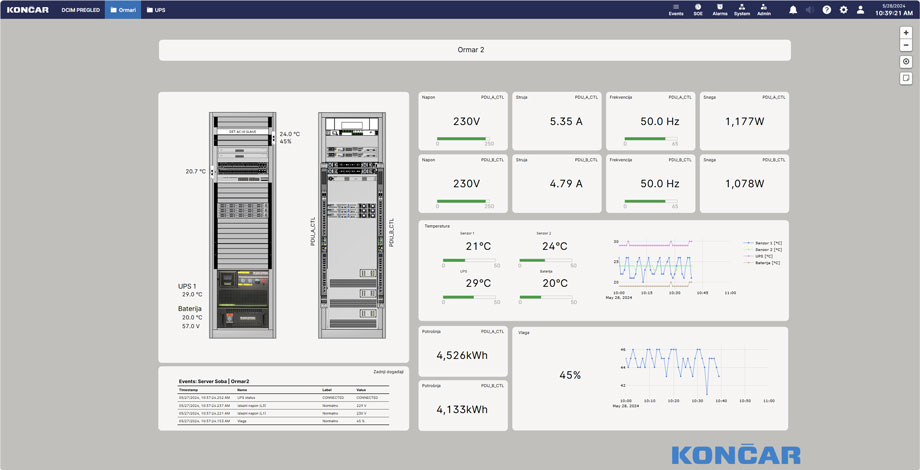Click the PDU_B_CTL vertical label
The width and height of the screenshot is (920, 470).
[x=391, y=231]
